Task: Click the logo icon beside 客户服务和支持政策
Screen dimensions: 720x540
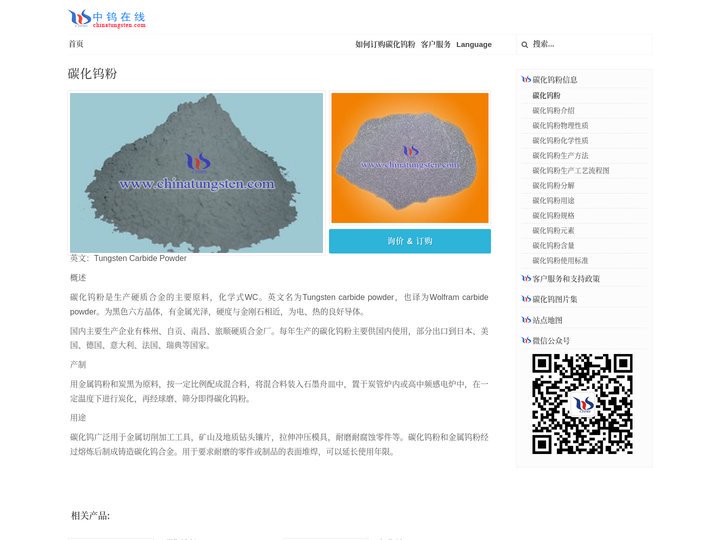Action: point(526,278)
